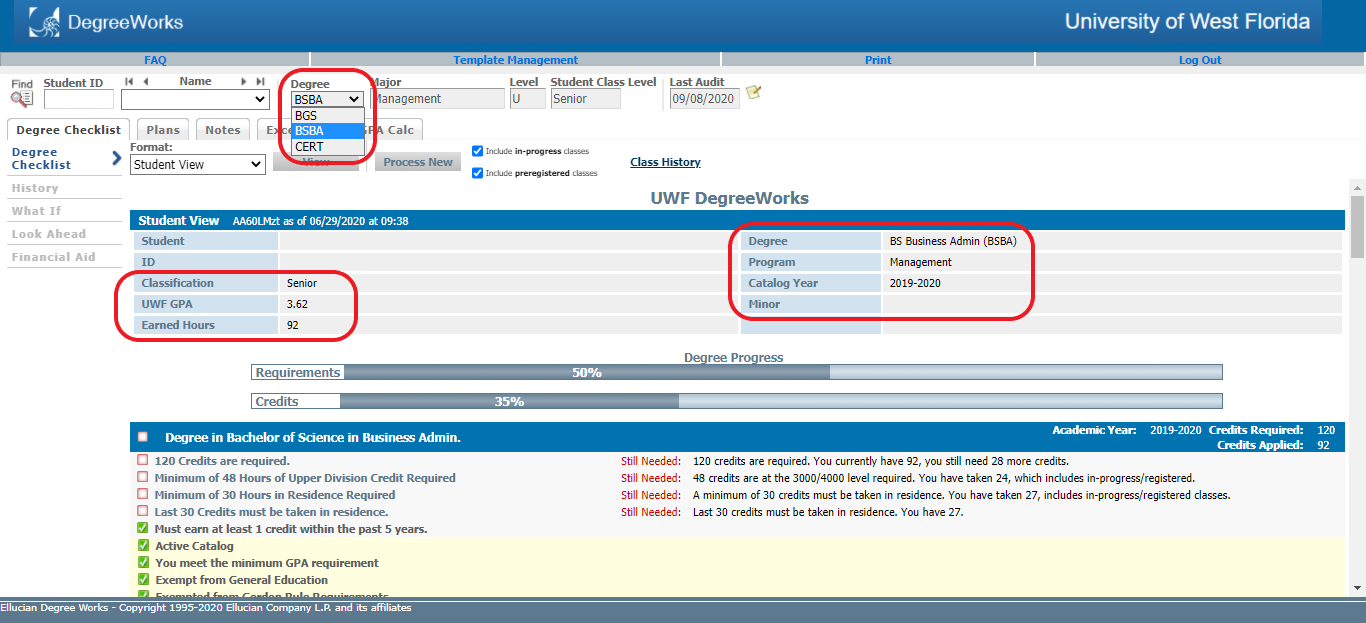Click the Find student search icon

[x=21, y=98]
